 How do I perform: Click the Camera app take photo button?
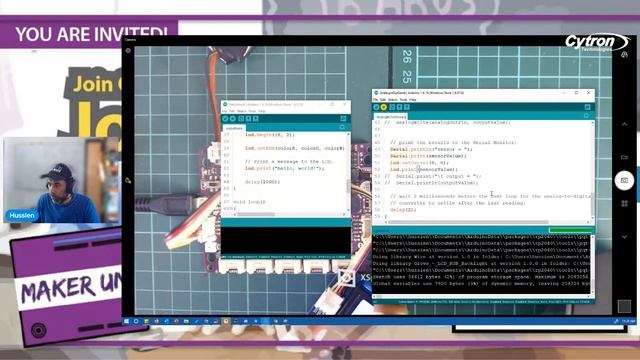point(624,180)
